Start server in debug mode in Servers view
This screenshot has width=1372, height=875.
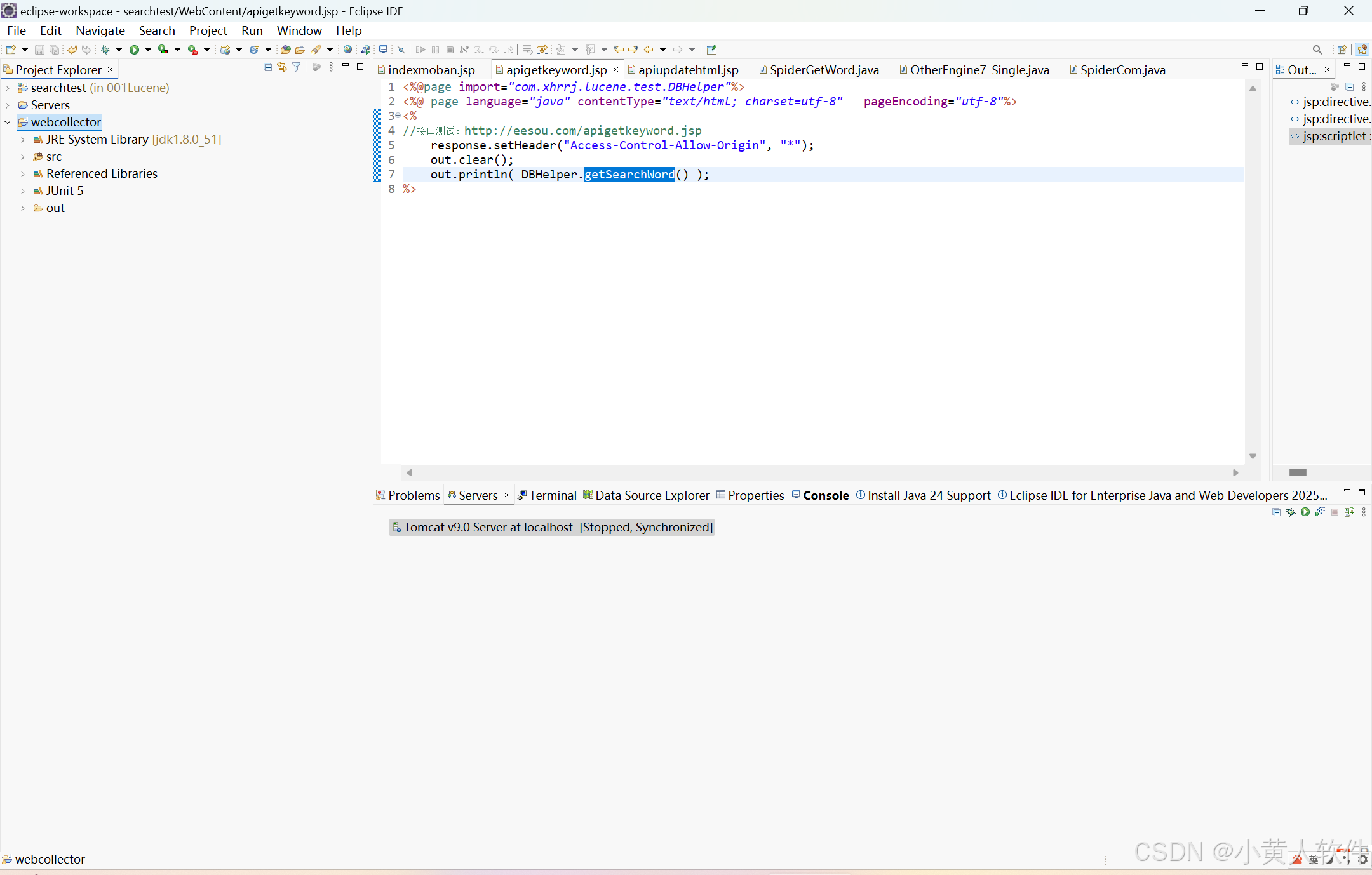[1291, 512]
